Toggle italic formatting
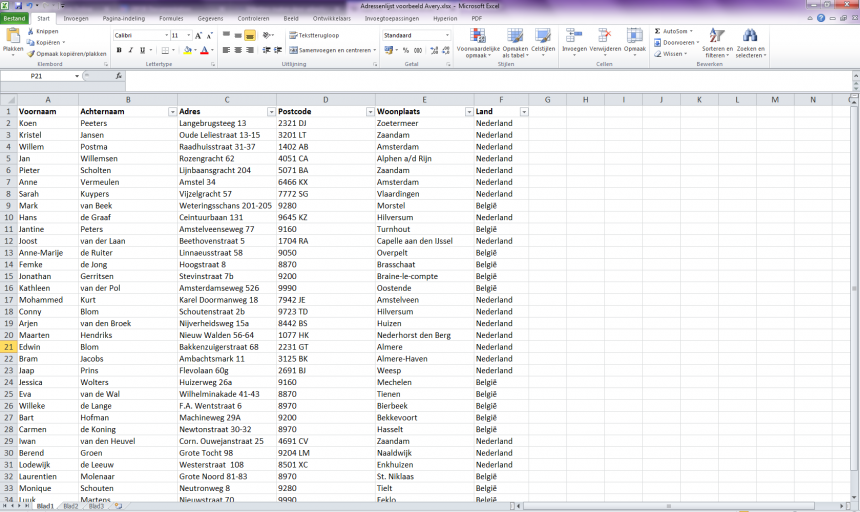The width and height of the screenshot is (860, 512). pyautogui.click(x=131, y=50)
